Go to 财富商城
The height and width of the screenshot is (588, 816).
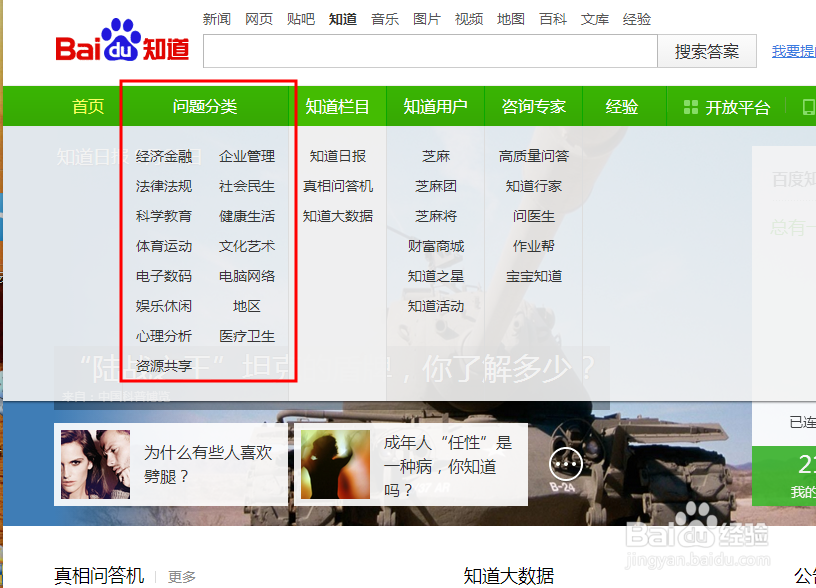pyautogui.click(x=436, y=246)
